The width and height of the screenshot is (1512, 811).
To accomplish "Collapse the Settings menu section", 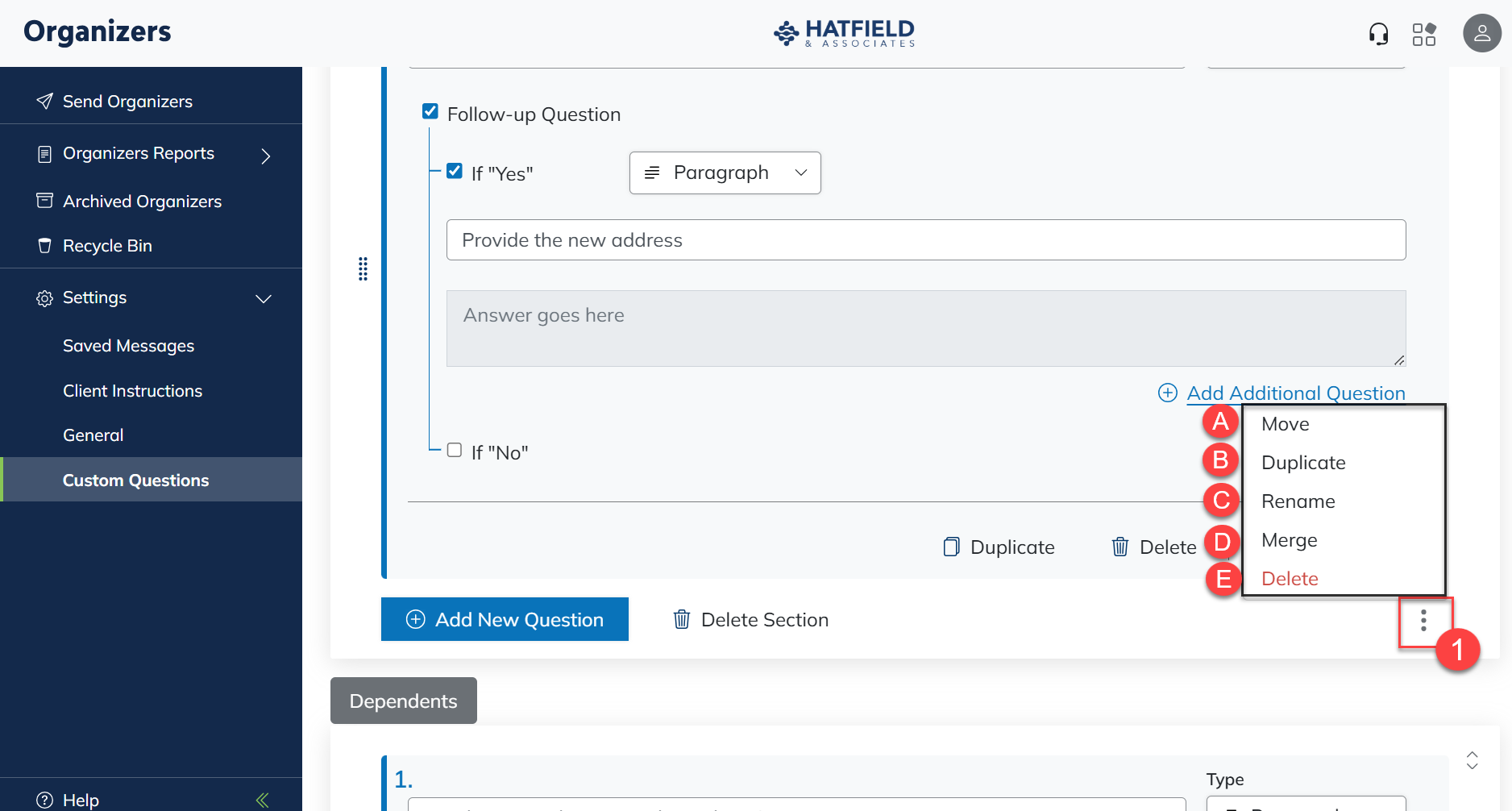I will tap(263, 298).
